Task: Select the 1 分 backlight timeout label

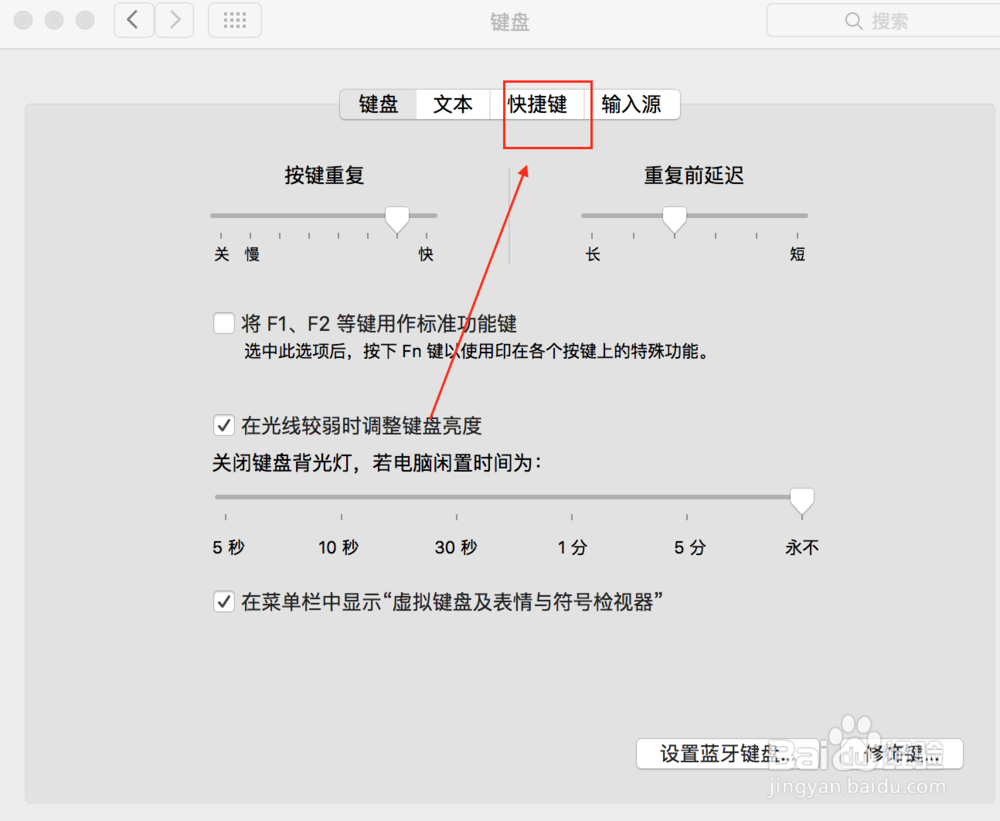Action: pos(572,547)
